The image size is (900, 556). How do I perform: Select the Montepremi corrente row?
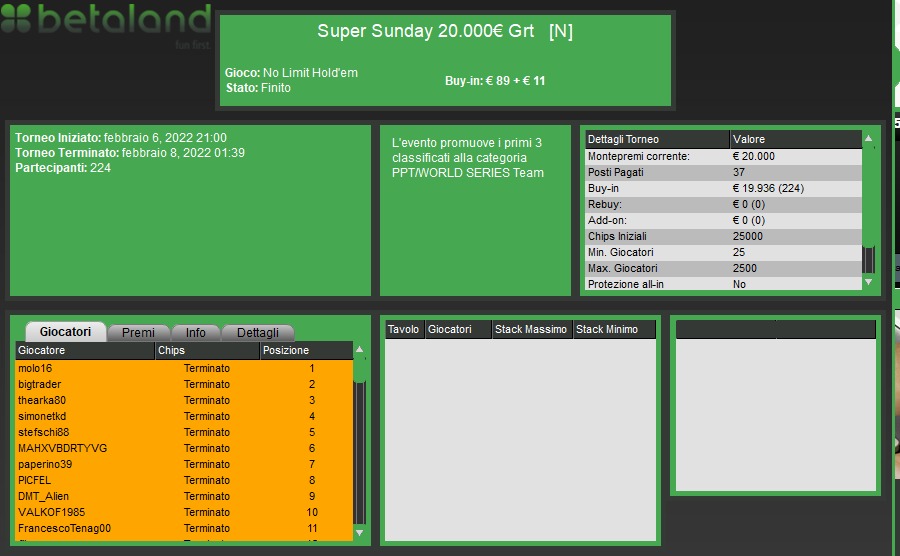[x=723, y=156]
